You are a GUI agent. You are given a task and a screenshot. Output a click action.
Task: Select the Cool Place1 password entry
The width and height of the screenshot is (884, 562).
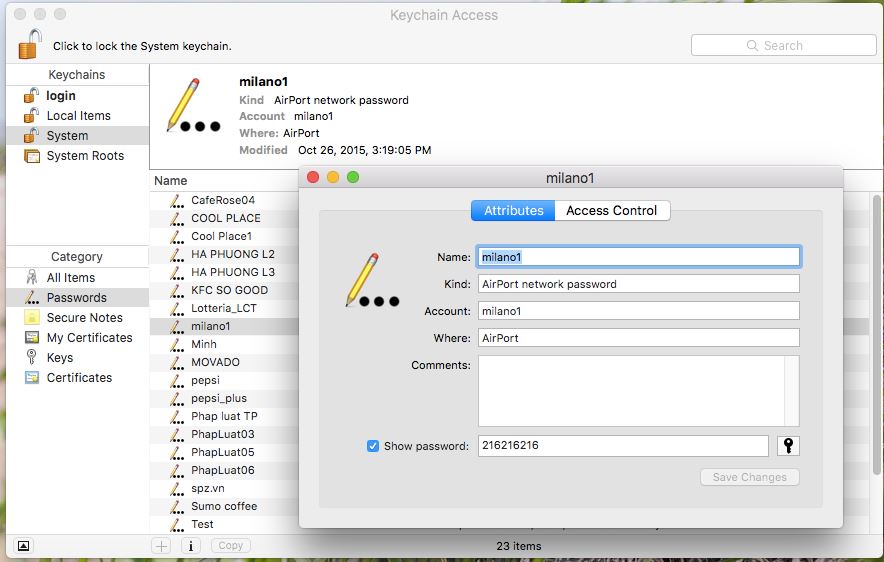point(224,236)
